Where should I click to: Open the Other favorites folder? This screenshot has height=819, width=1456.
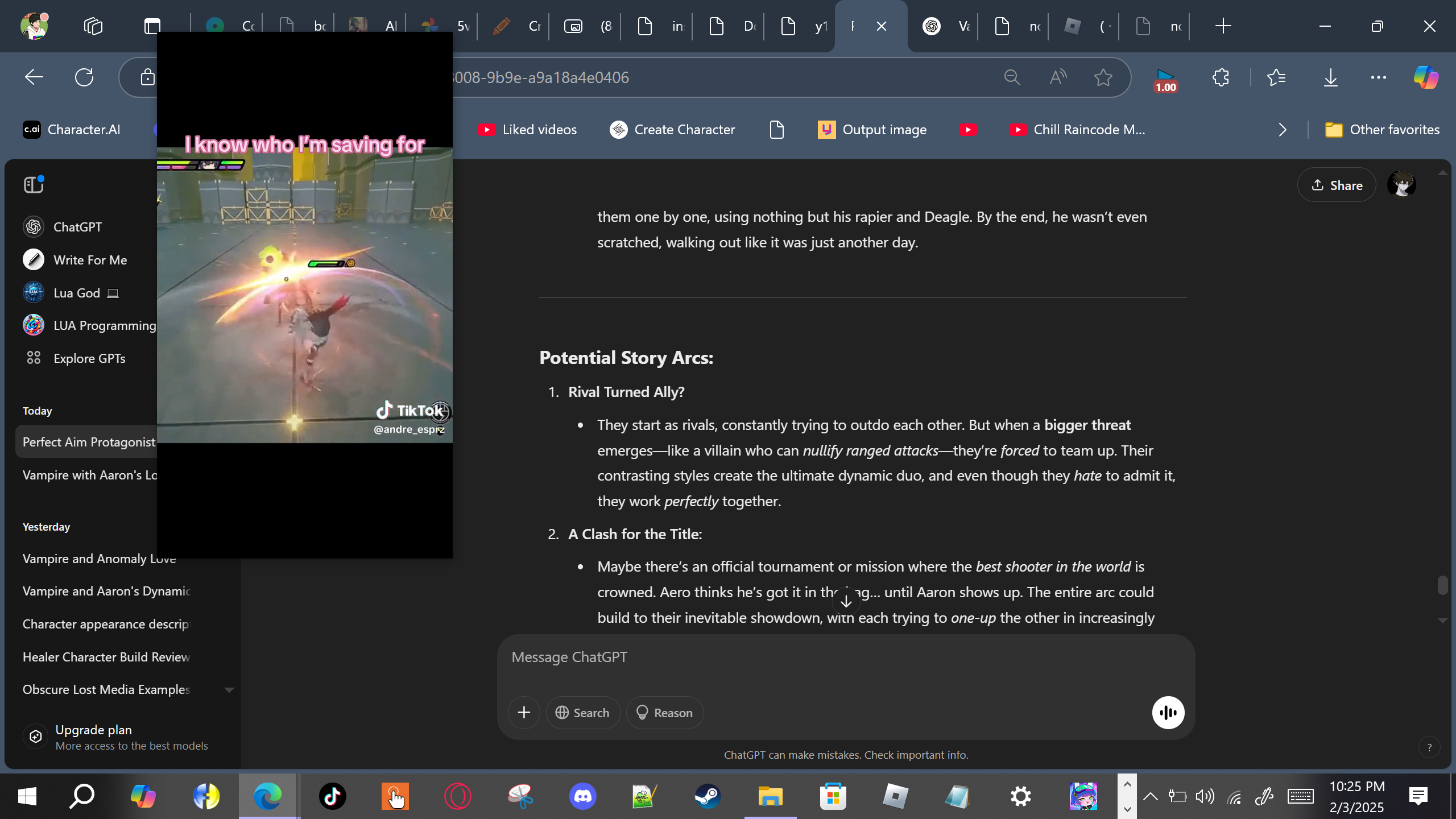click(x=1382, y=130)
